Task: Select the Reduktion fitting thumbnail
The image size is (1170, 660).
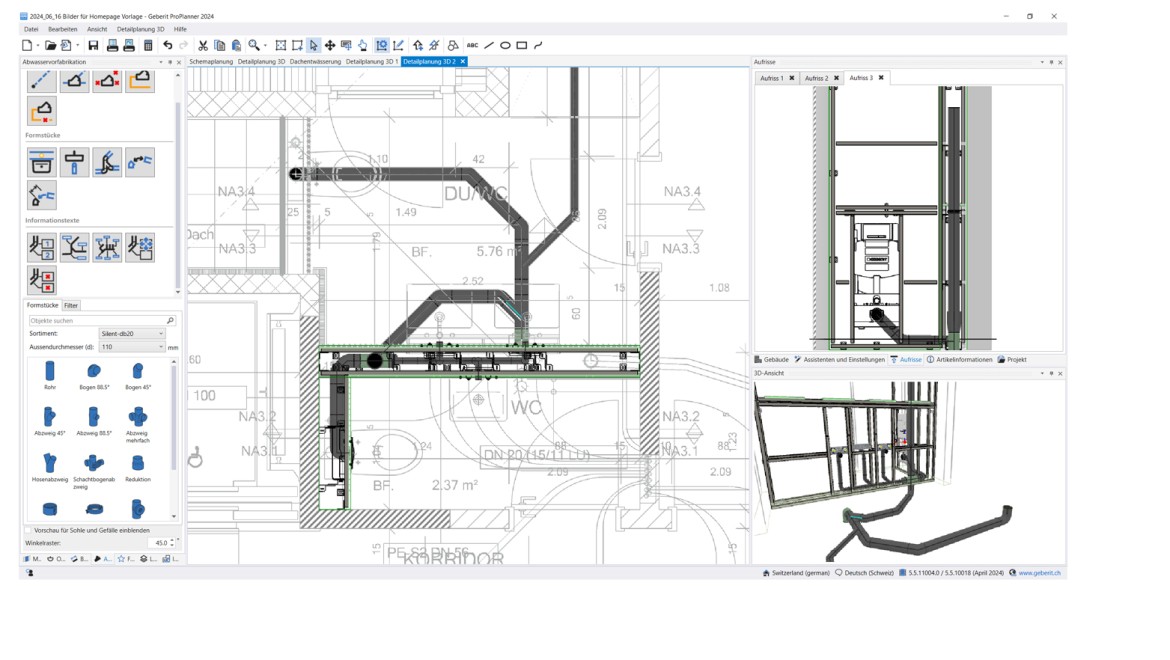Action: coord(138,464)
